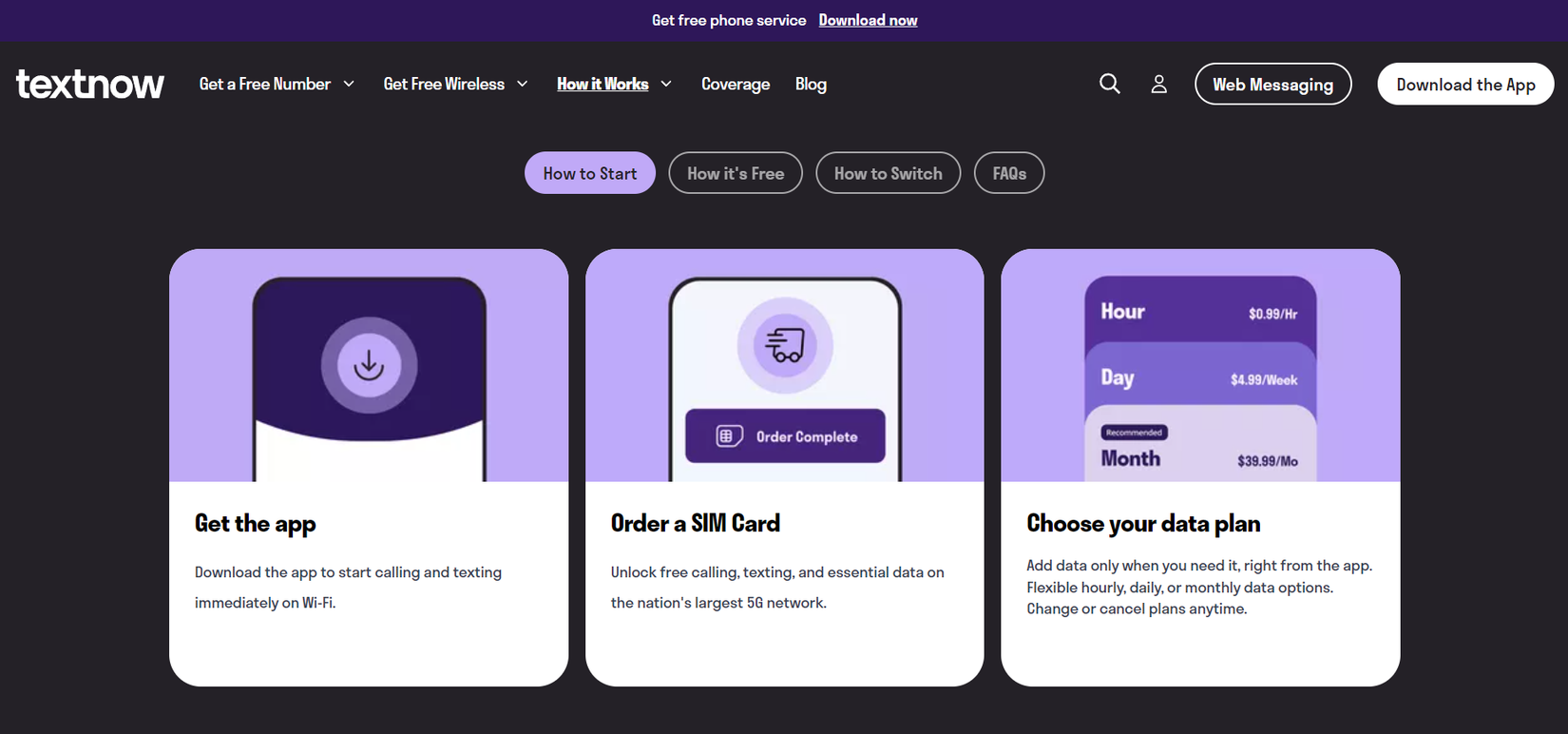The width and height of the screenshot is (1568, 734).
Task: Click the textnow logo
Action: click(x=90, y=84)
